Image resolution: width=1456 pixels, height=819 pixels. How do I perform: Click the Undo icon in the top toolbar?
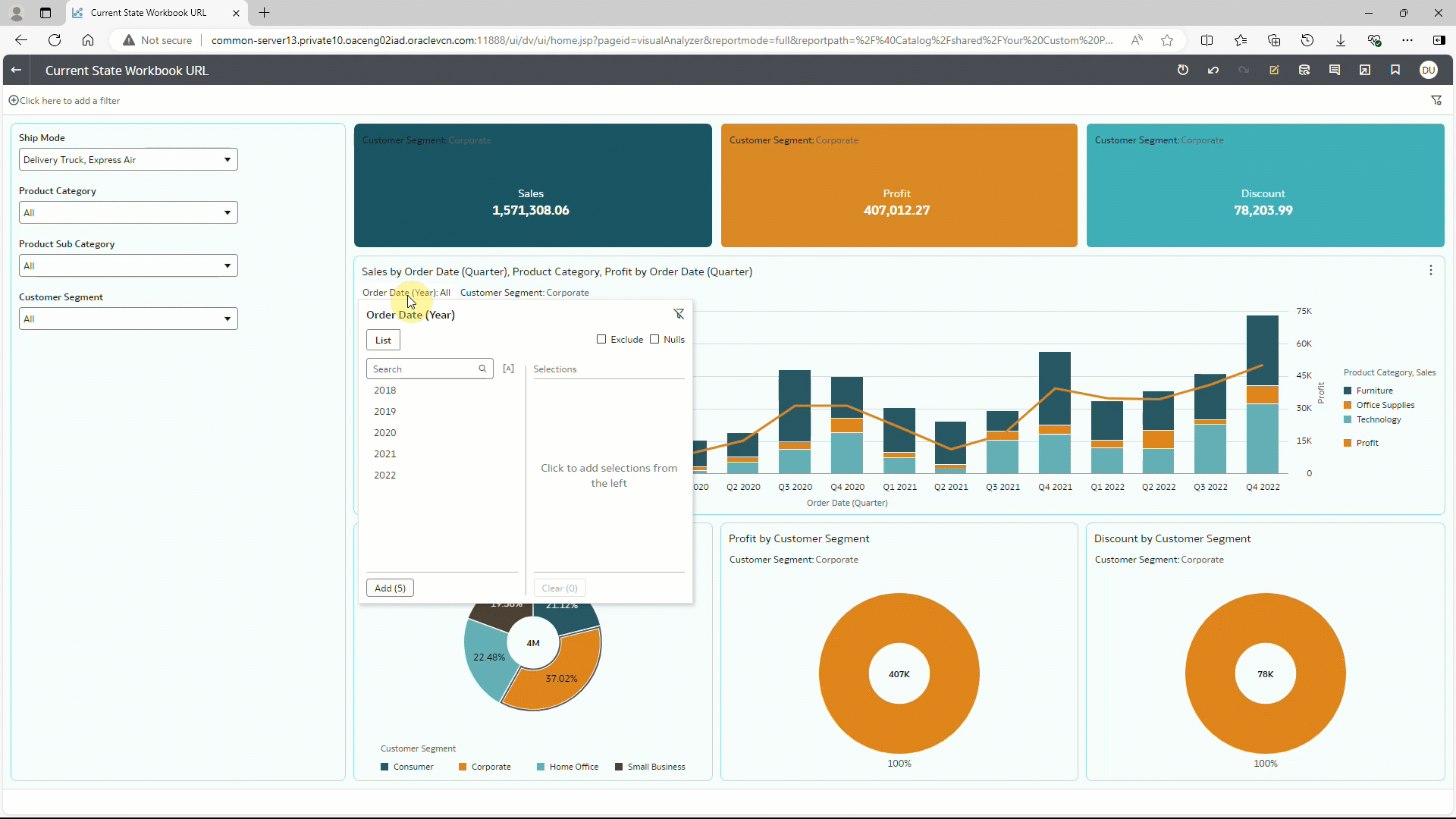pos(1213,70)
